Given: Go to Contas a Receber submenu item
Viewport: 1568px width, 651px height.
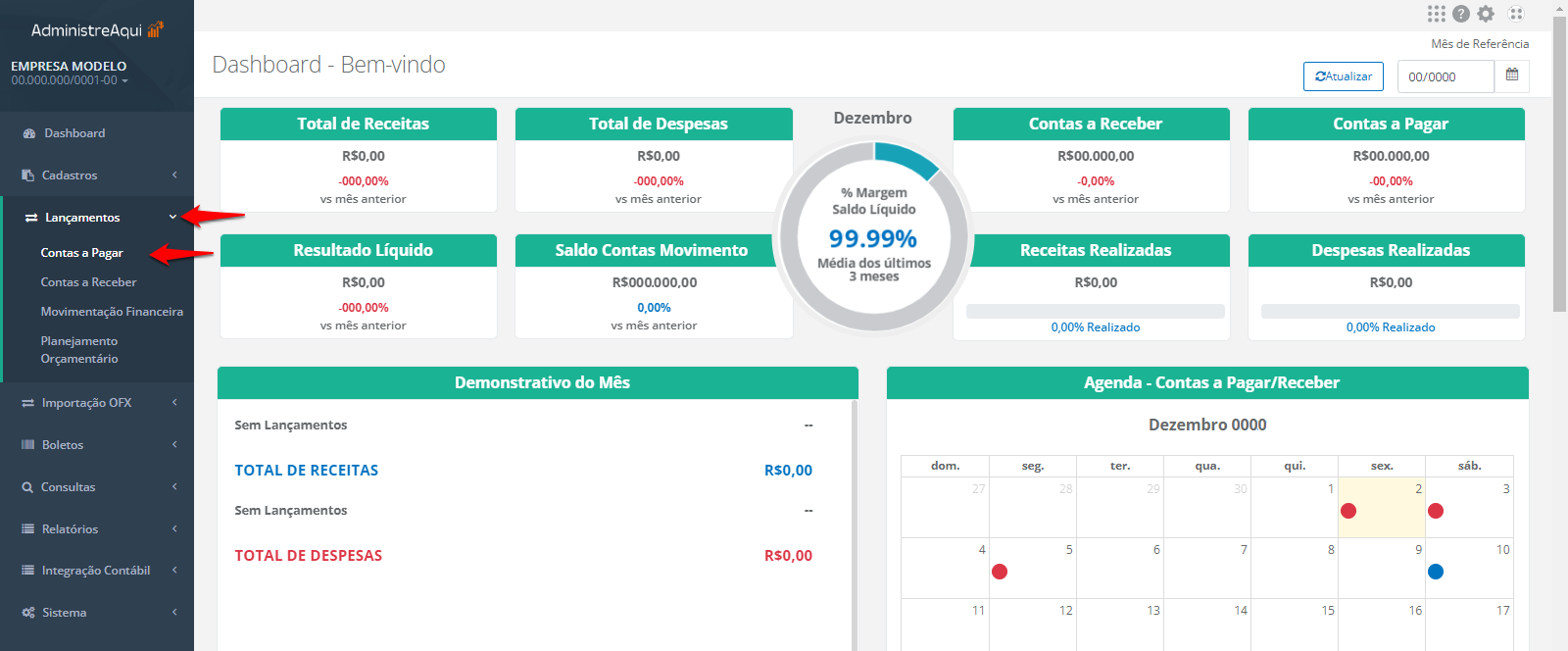Looking at the screenshot, I should click(x=88, y=282).
